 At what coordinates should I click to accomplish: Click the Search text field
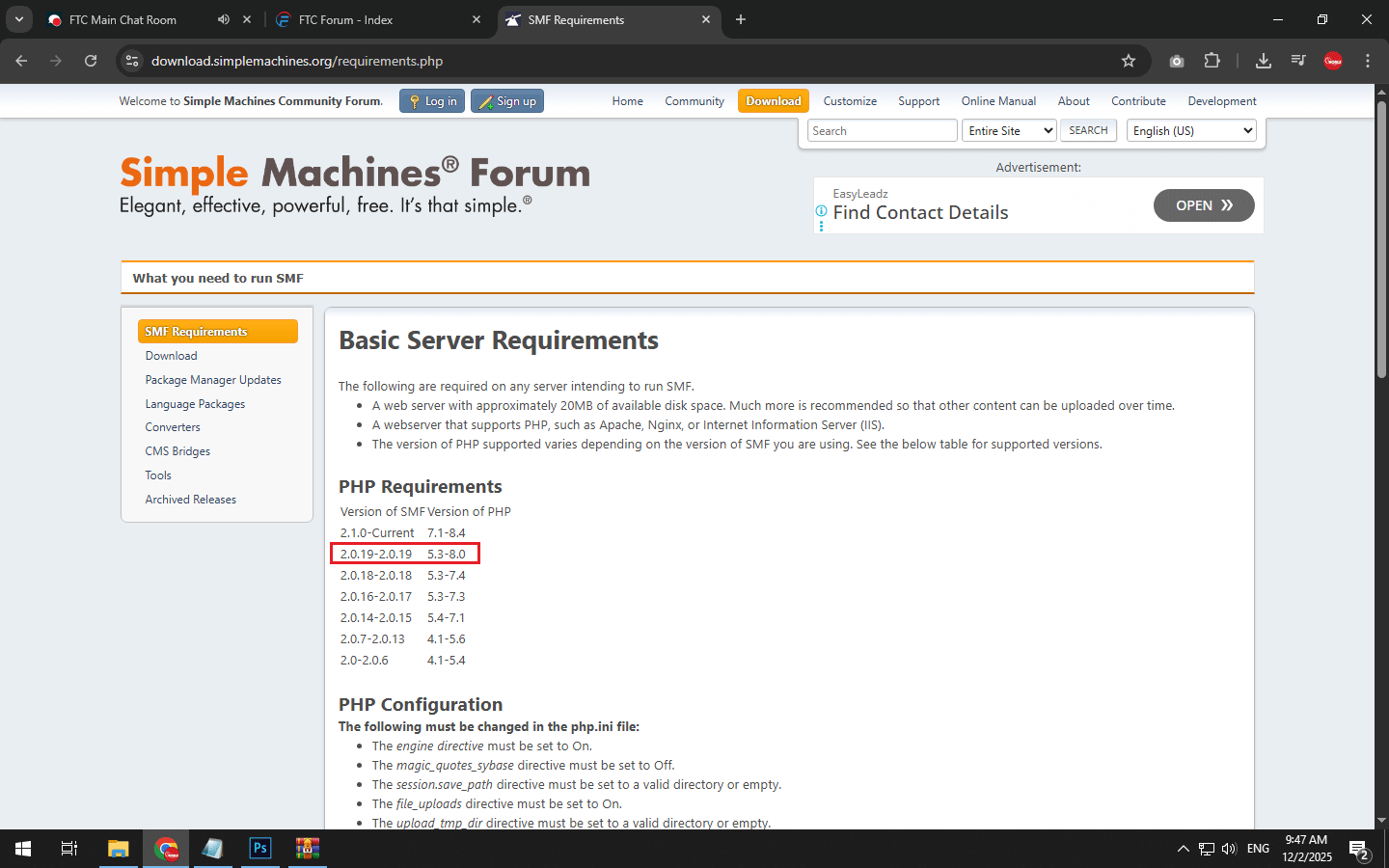tap(882, 131)
